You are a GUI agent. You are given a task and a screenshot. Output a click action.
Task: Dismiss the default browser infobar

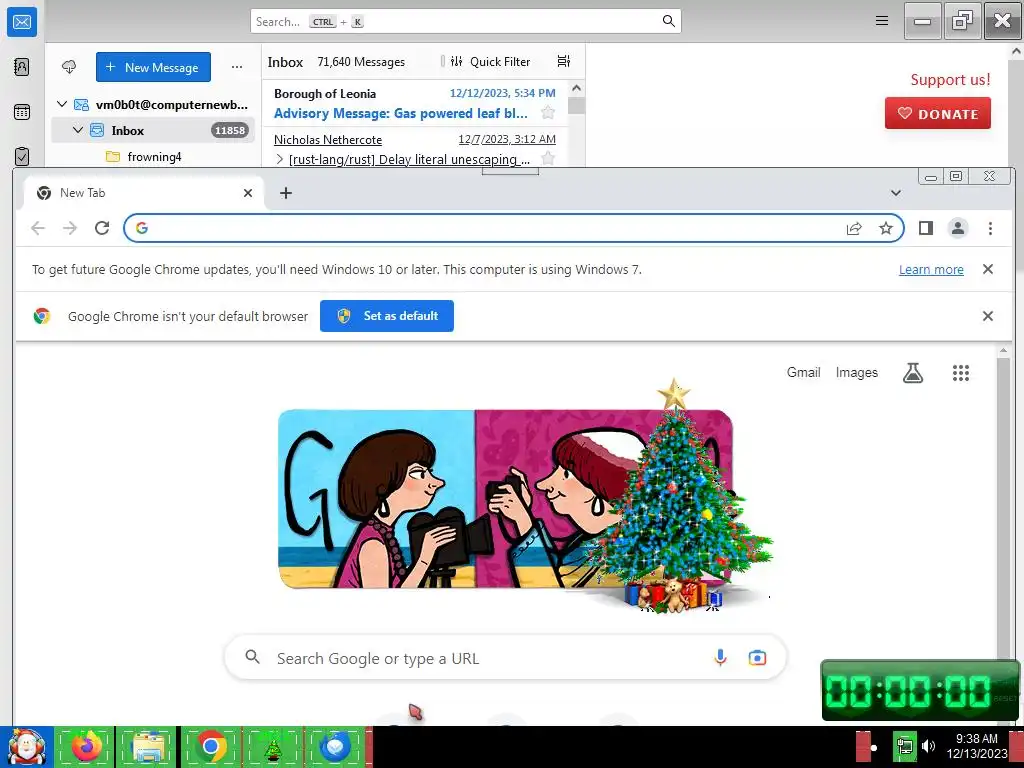[987, 316]
